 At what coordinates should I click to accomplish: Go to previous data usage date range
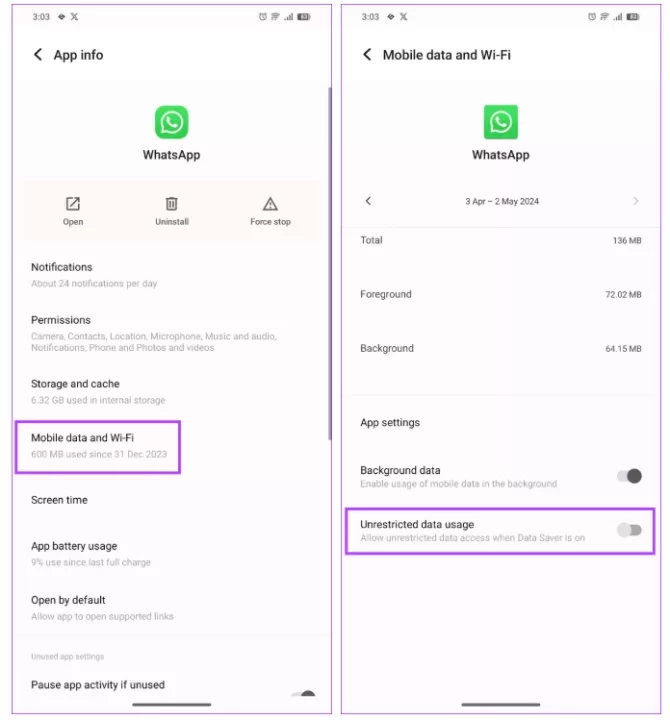tap(368, 201)
